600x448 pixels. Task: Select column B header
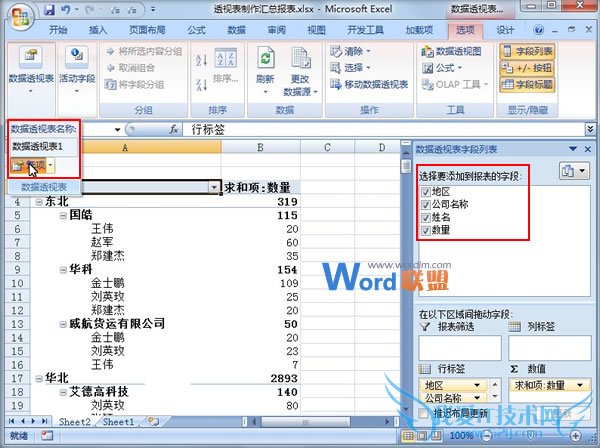point(261,147)
